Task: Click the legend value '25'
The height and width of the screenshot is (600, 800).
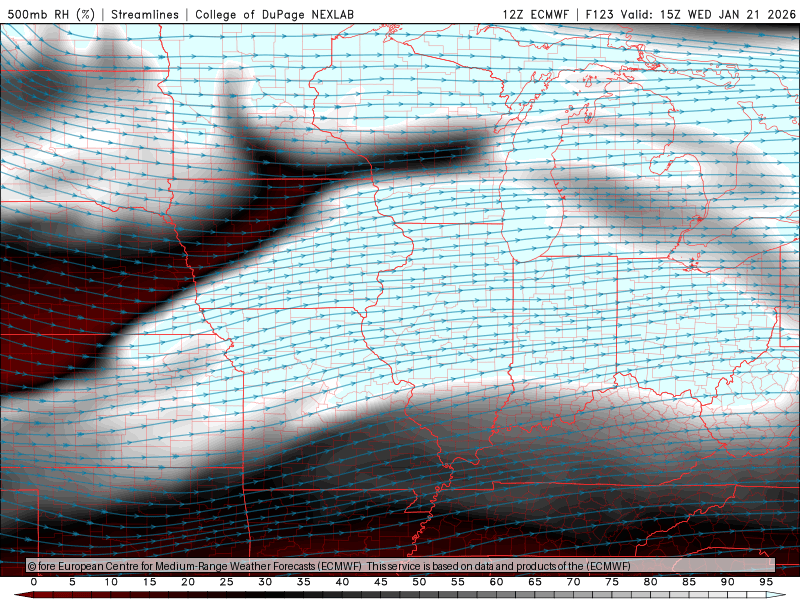Action: [227, 582]
